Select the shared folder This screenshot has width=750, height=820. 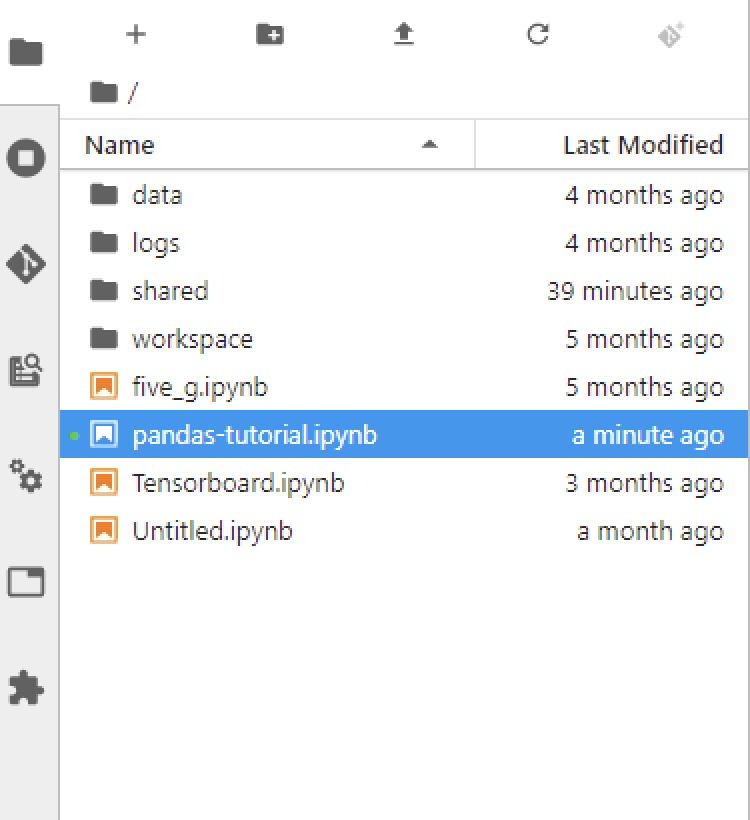170,291
